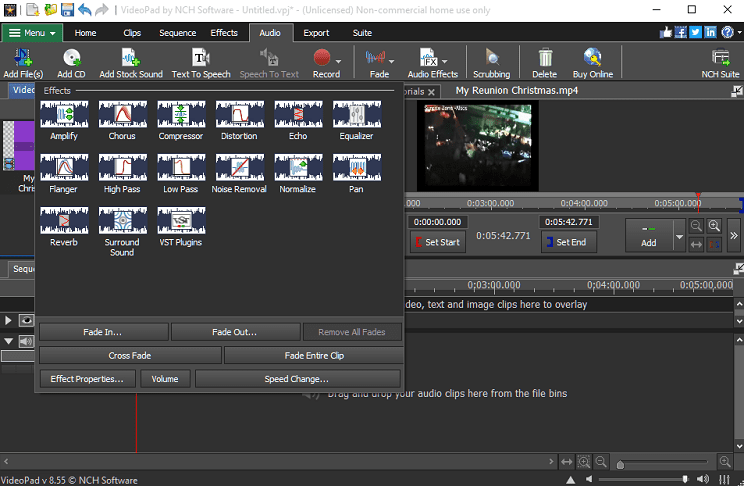Click Set End button
This screenshot has width=744, height=486.
pos(568,242)
